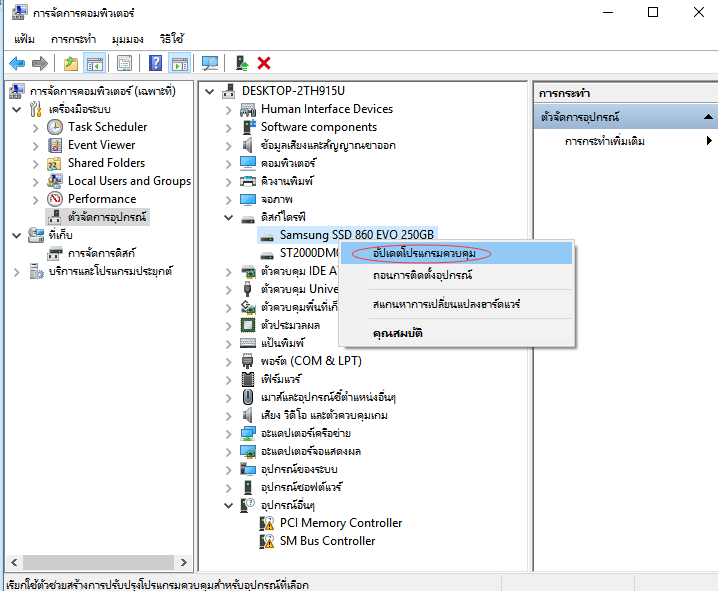Open Task Scheduler in the left tree

(107, 127)
